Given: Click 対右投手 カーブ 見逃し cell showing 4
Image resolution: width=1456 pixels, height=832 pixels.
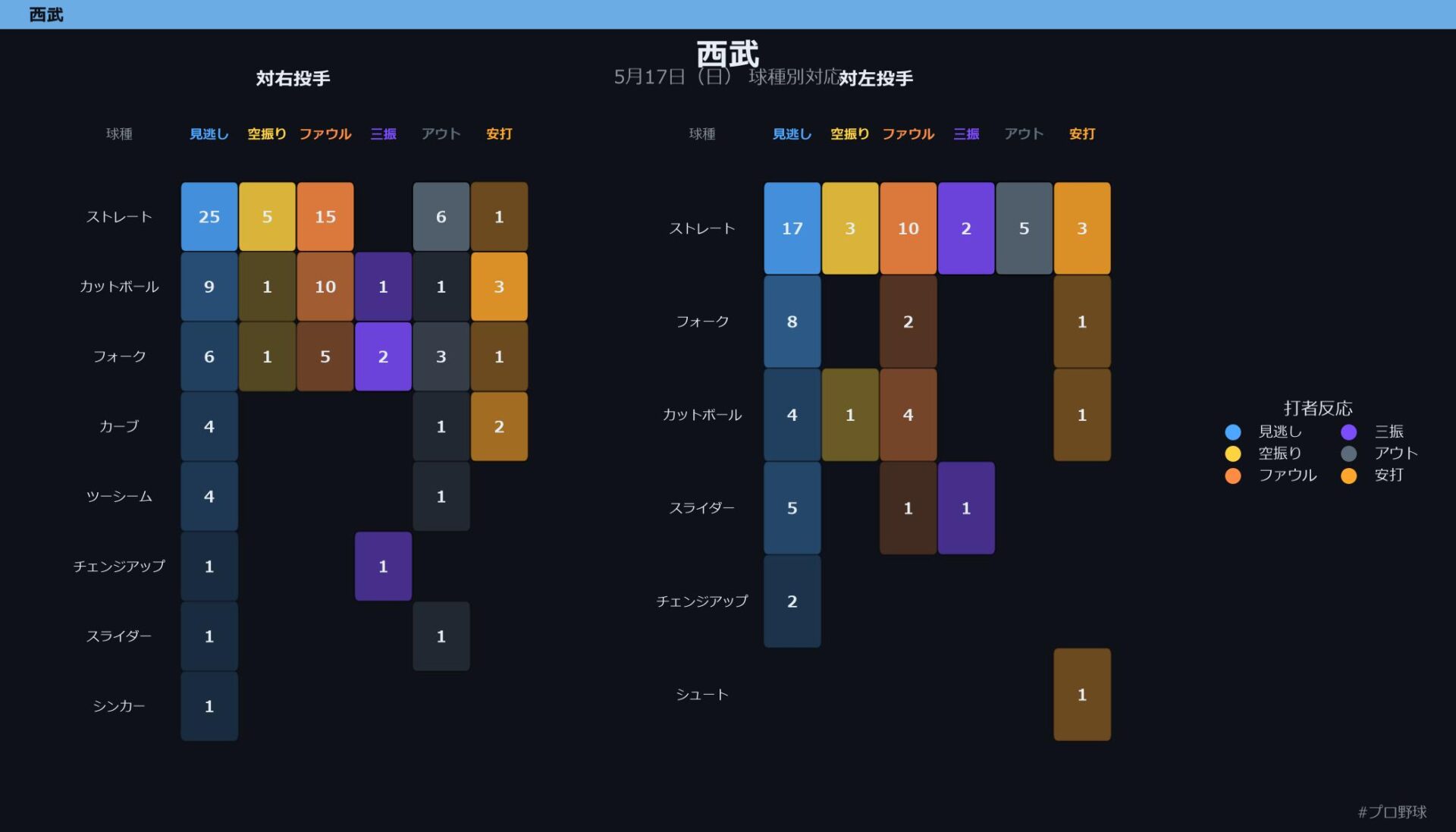Looking at the screenshot, I should click(x=209, y=426).
